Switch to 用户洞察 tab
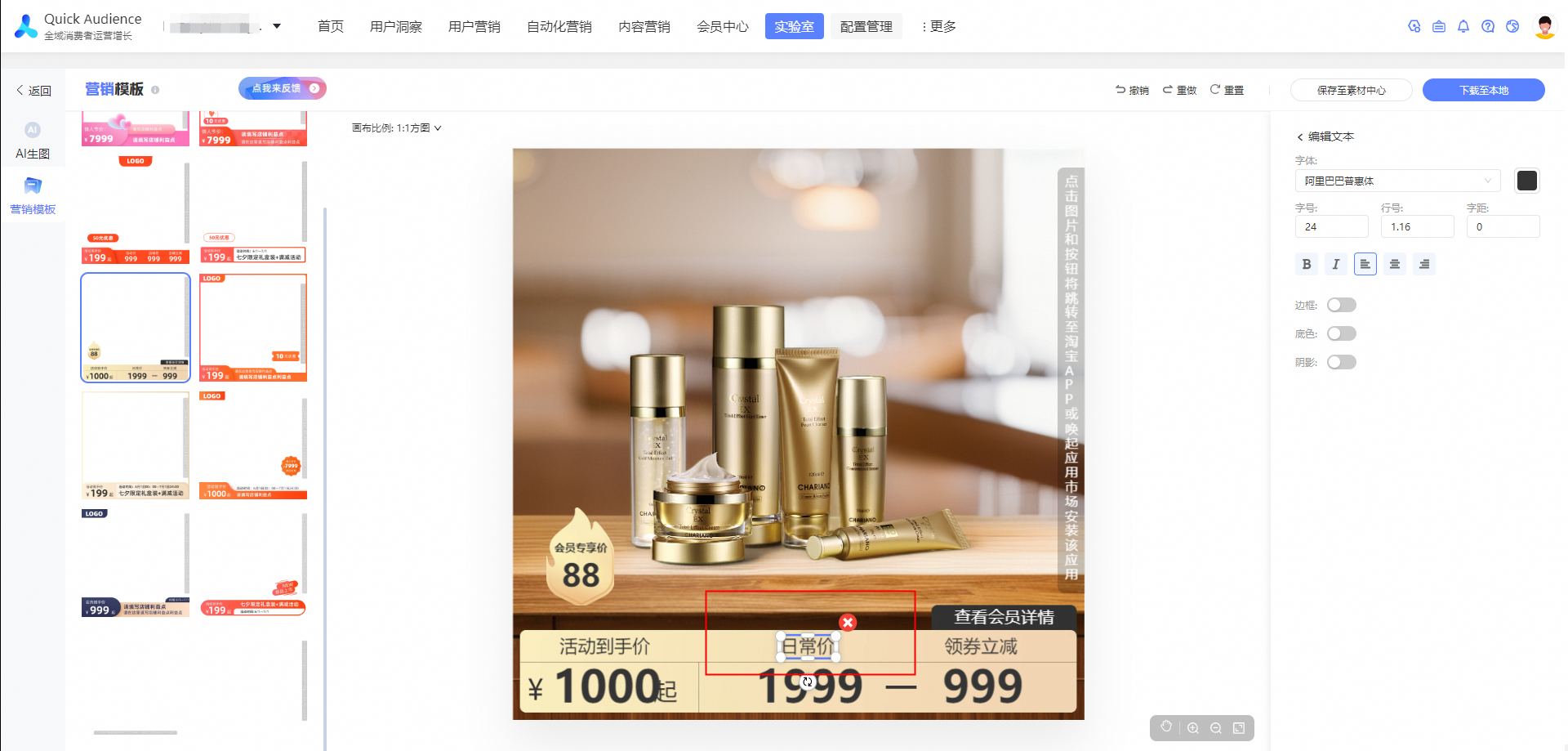The height and width of the screenshot is (751, 1568). pyautogui.click(x=396, y=26)
